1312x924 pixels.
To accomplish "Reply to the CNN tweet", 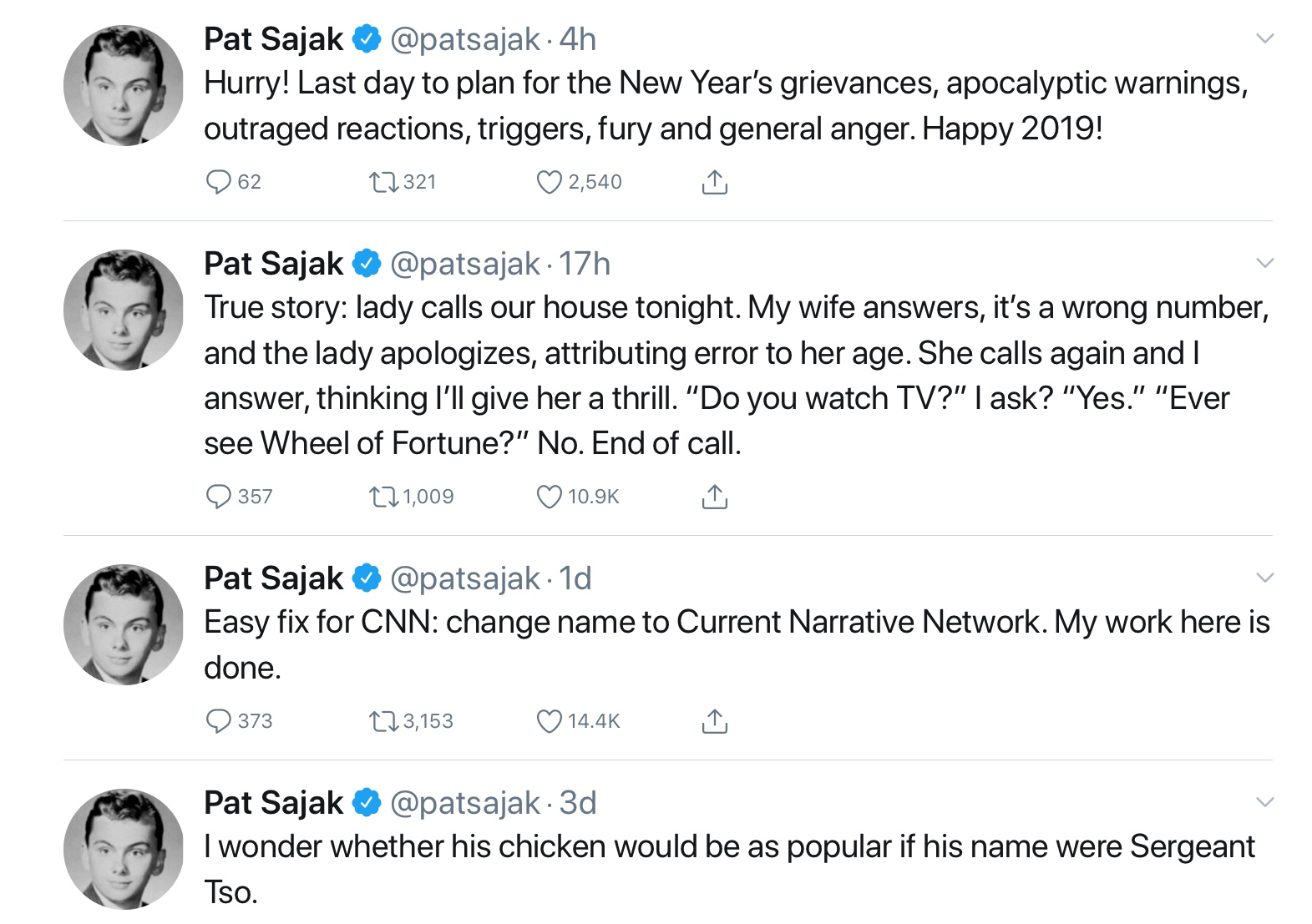I will tap(218, 721).
